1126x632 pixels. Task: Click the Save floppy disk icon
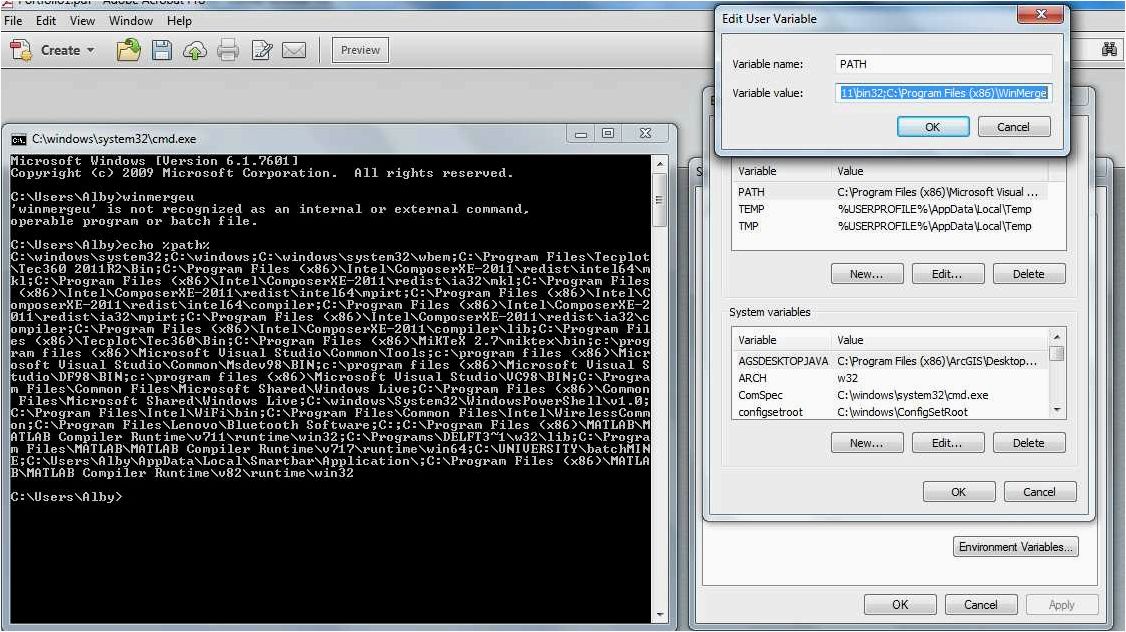(162, 50)
